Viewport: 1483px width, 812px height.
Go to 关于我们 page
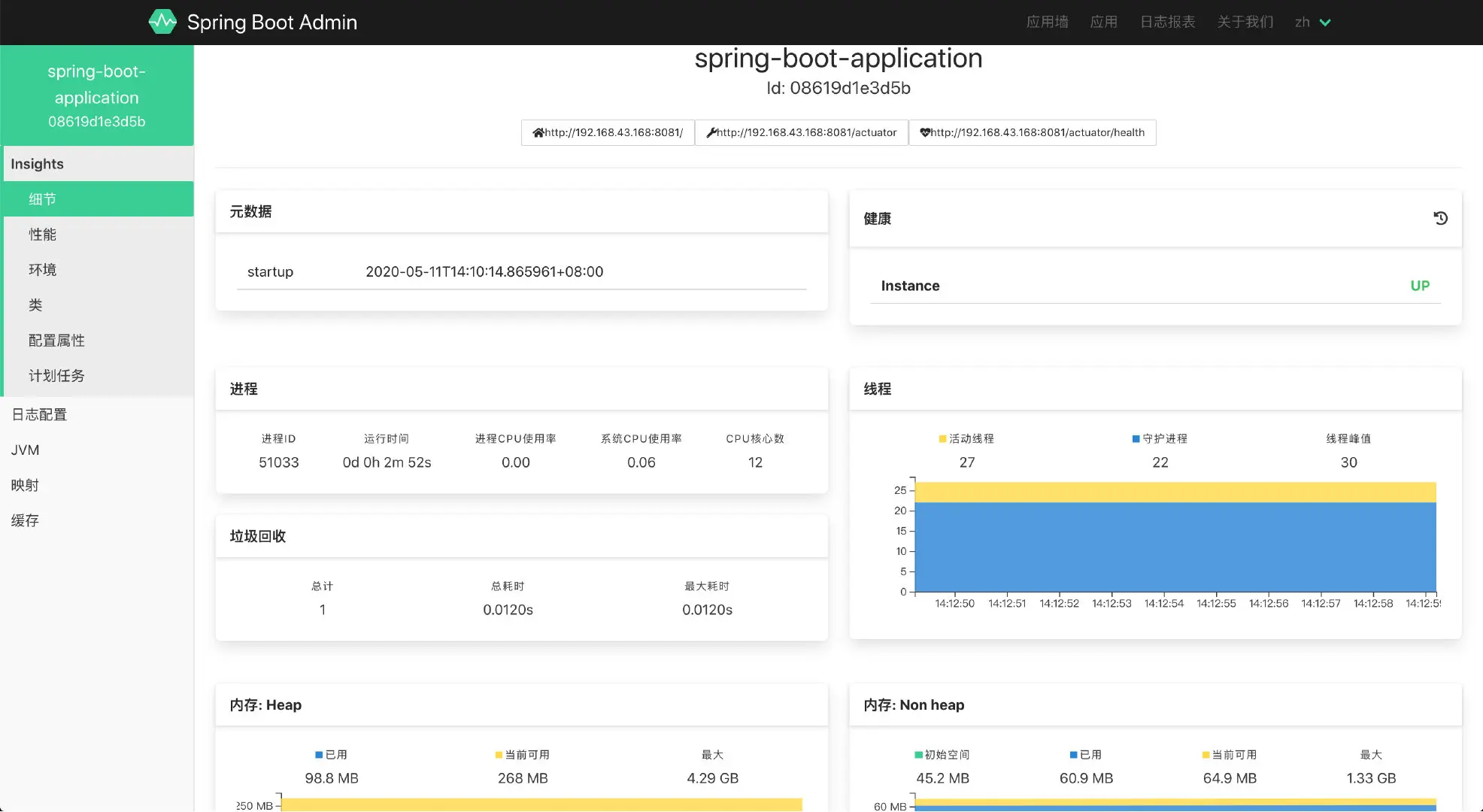click(x=1245, y=23)
